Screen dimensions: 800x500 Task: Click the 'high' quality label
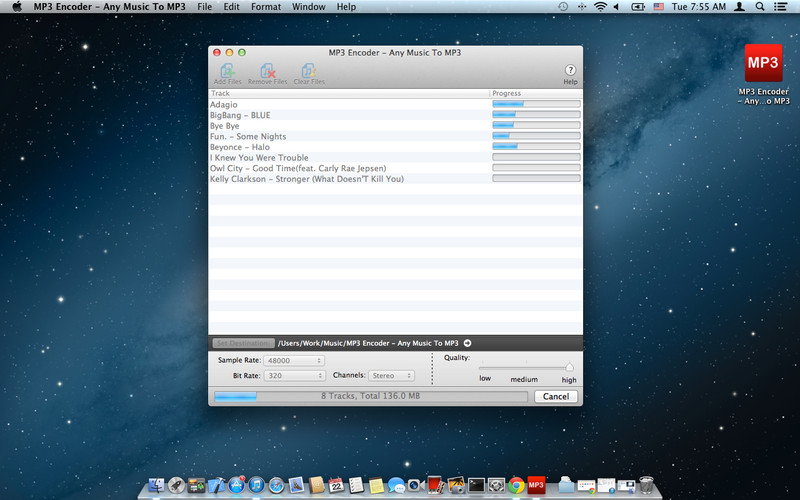coord(569,380)
